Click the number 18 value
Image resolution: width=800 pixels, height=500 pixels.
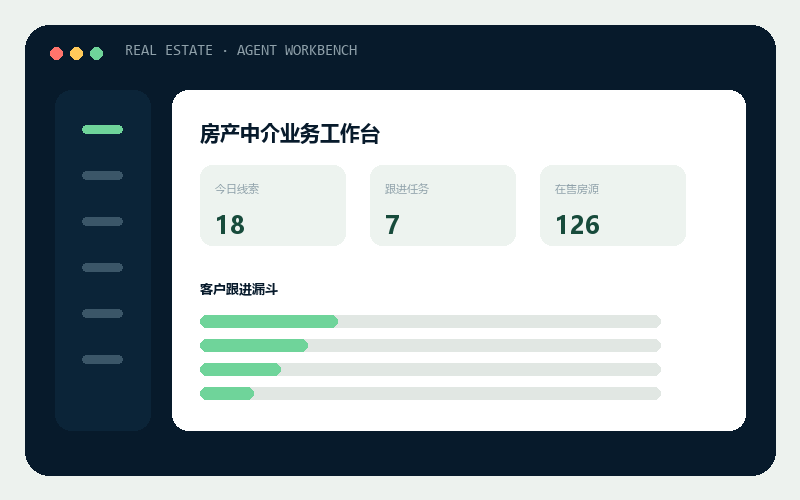coord(230,225)
